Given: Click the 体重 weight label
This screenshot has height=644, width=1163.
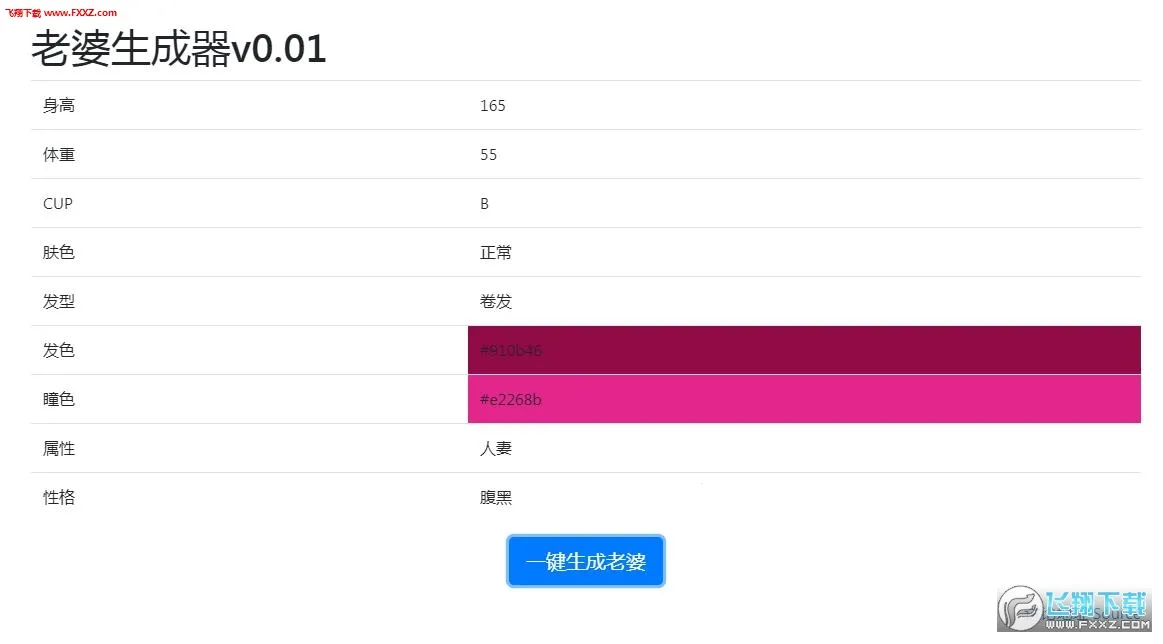Looking at the screenshot, I should click(58, 154).
